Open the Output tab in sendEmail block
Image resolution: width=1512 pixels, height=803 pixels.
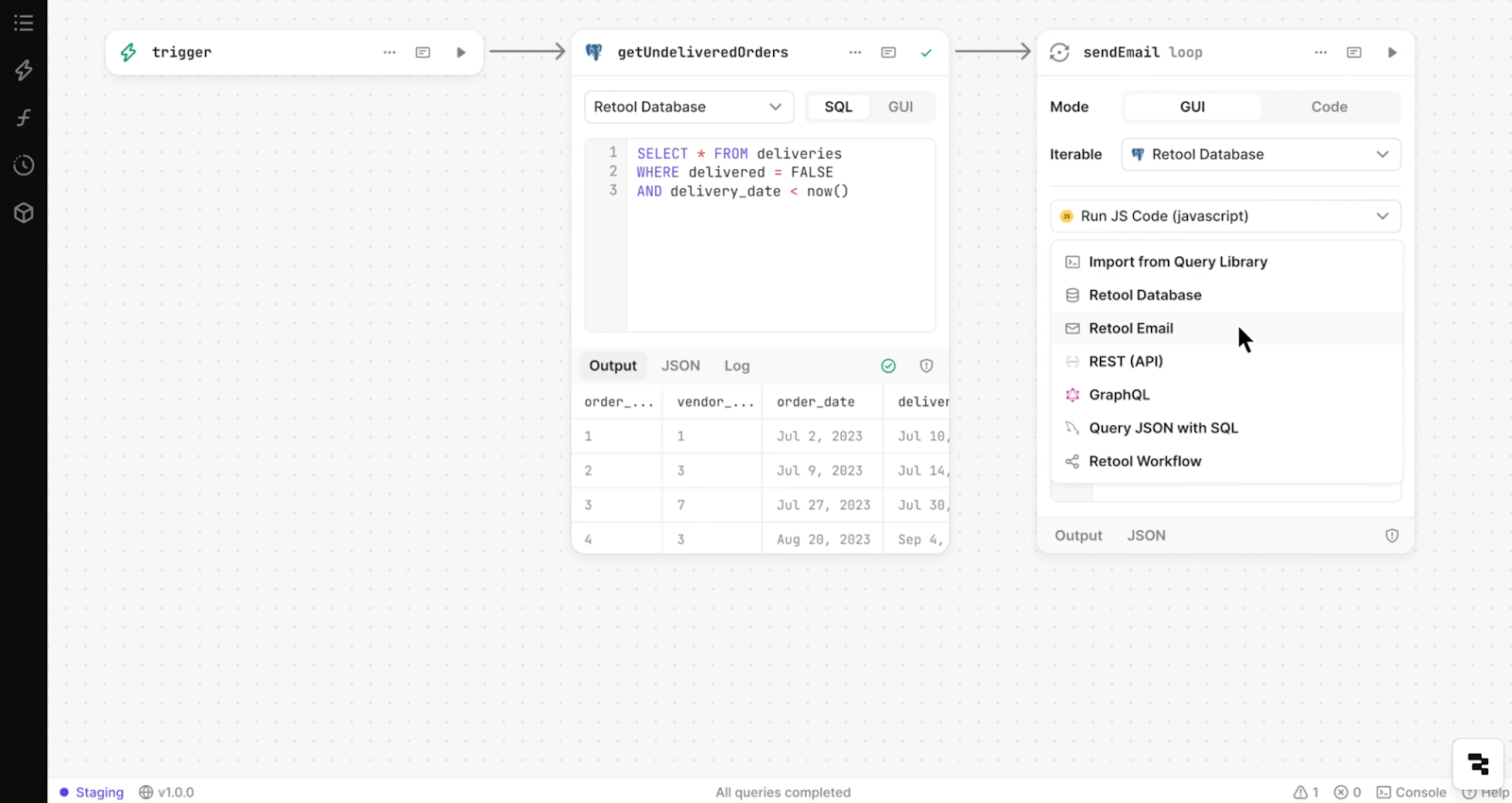click(x=1078, y=536)
